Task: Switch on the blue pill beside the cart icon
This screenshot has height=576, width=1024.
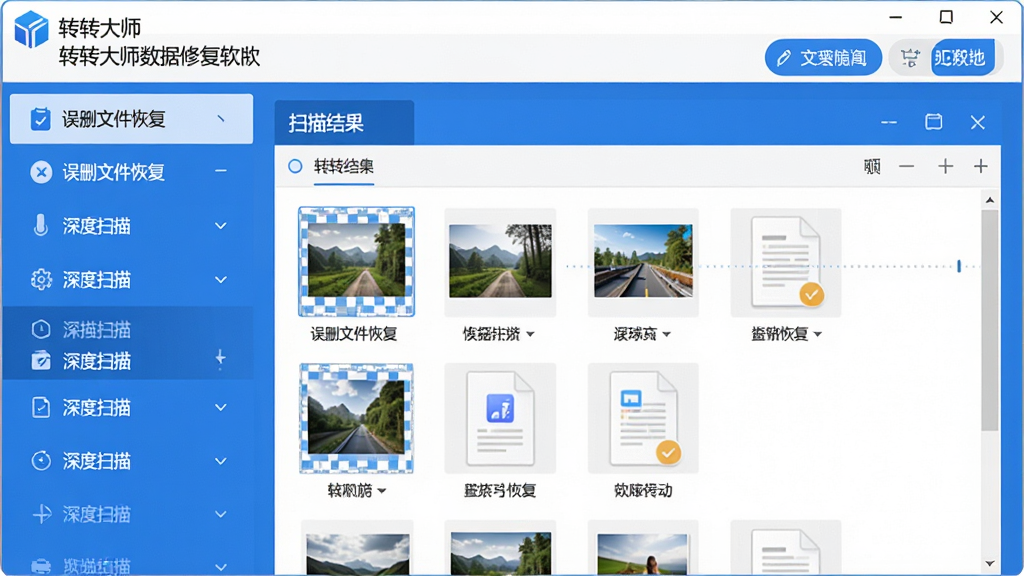Action: point(963,58)
